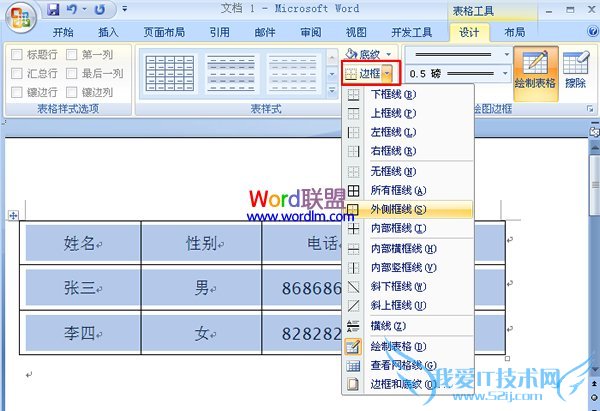
Task: Switch to the 开发工具 ribbon tab
Action: pos(412,32)
